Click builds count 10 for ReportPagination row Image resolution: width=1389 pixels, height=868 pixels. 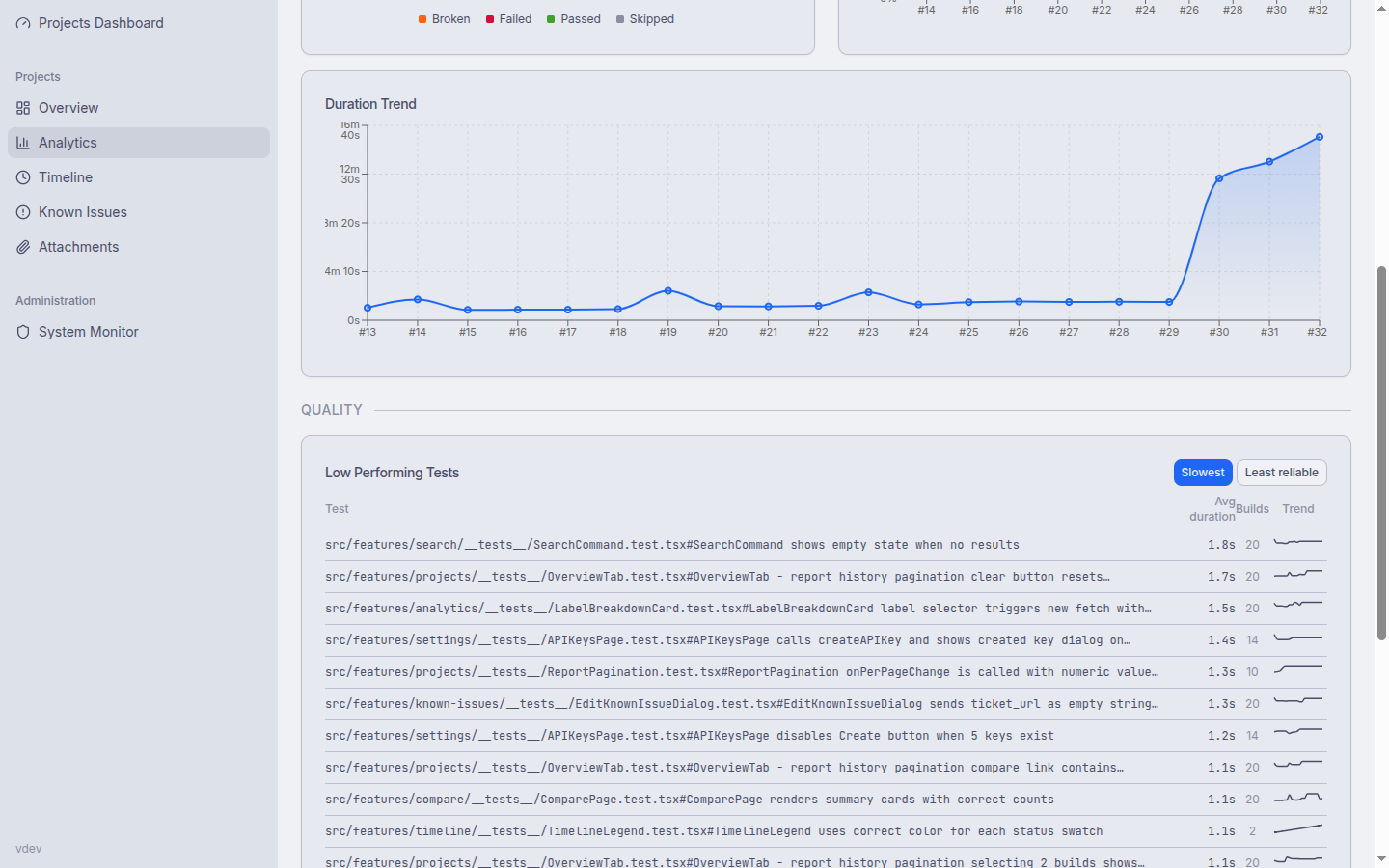(x=1252, y=672)
